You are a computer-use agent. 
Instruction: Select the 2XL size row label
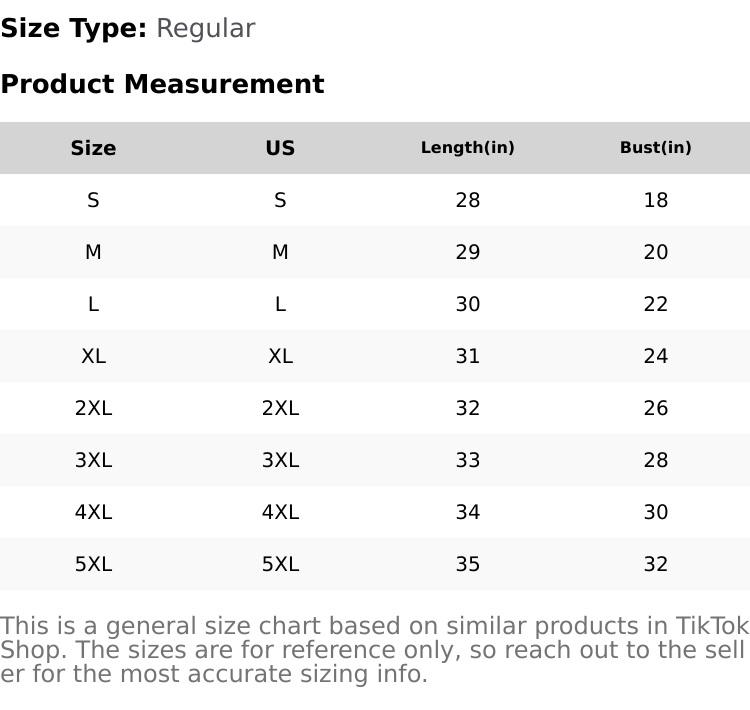(x=93, y=408)
